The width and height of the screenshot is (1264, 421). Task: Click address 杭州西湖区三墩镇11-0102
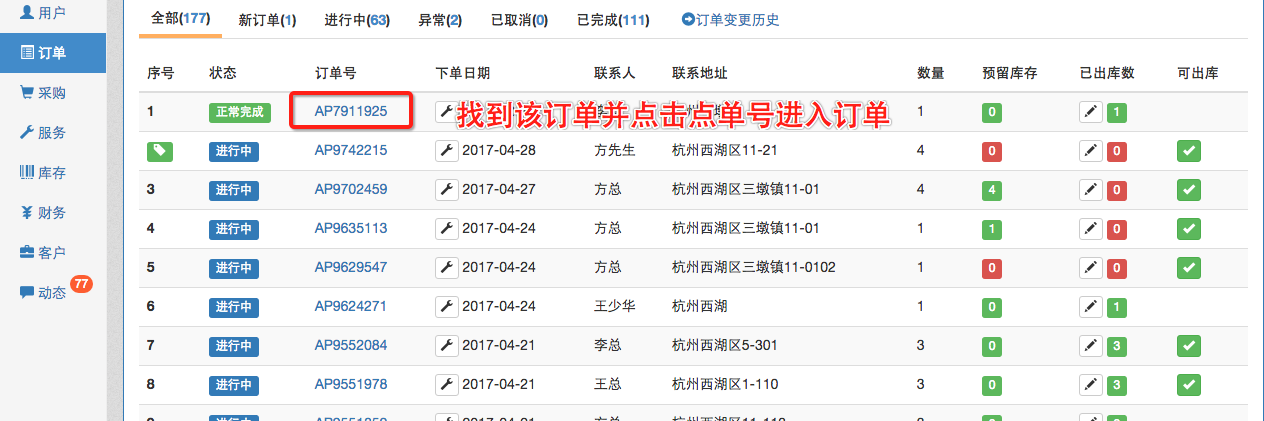(x=754, y=267)
